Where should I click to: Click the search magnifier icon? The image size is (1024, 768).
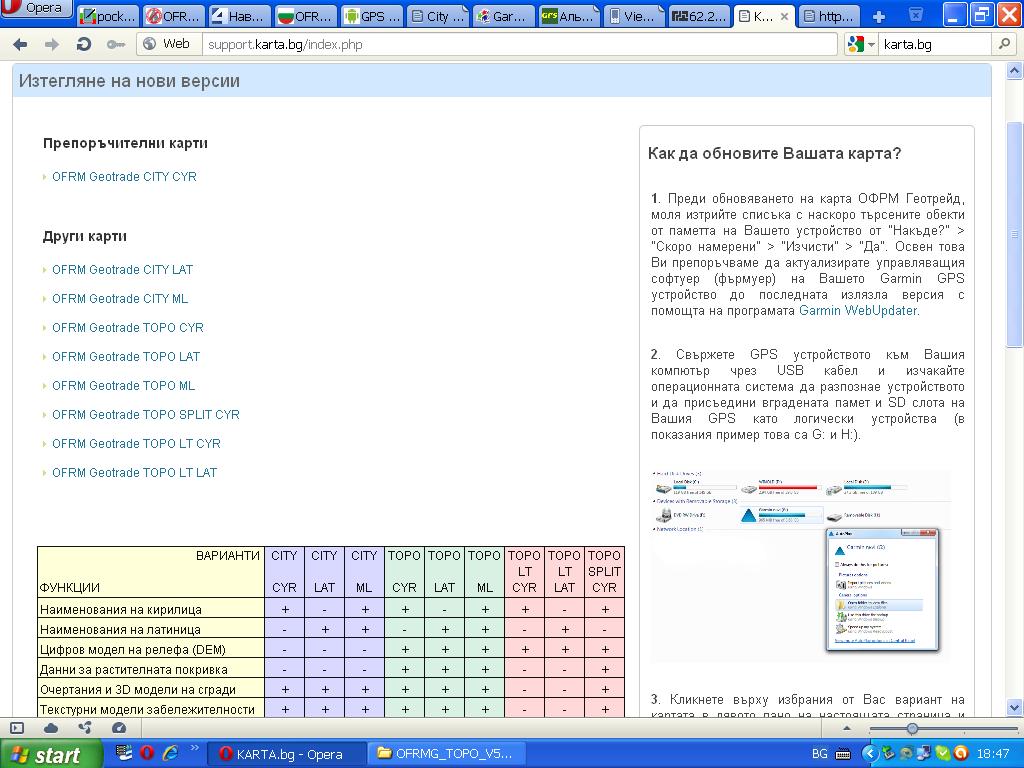pos(1003,44)
